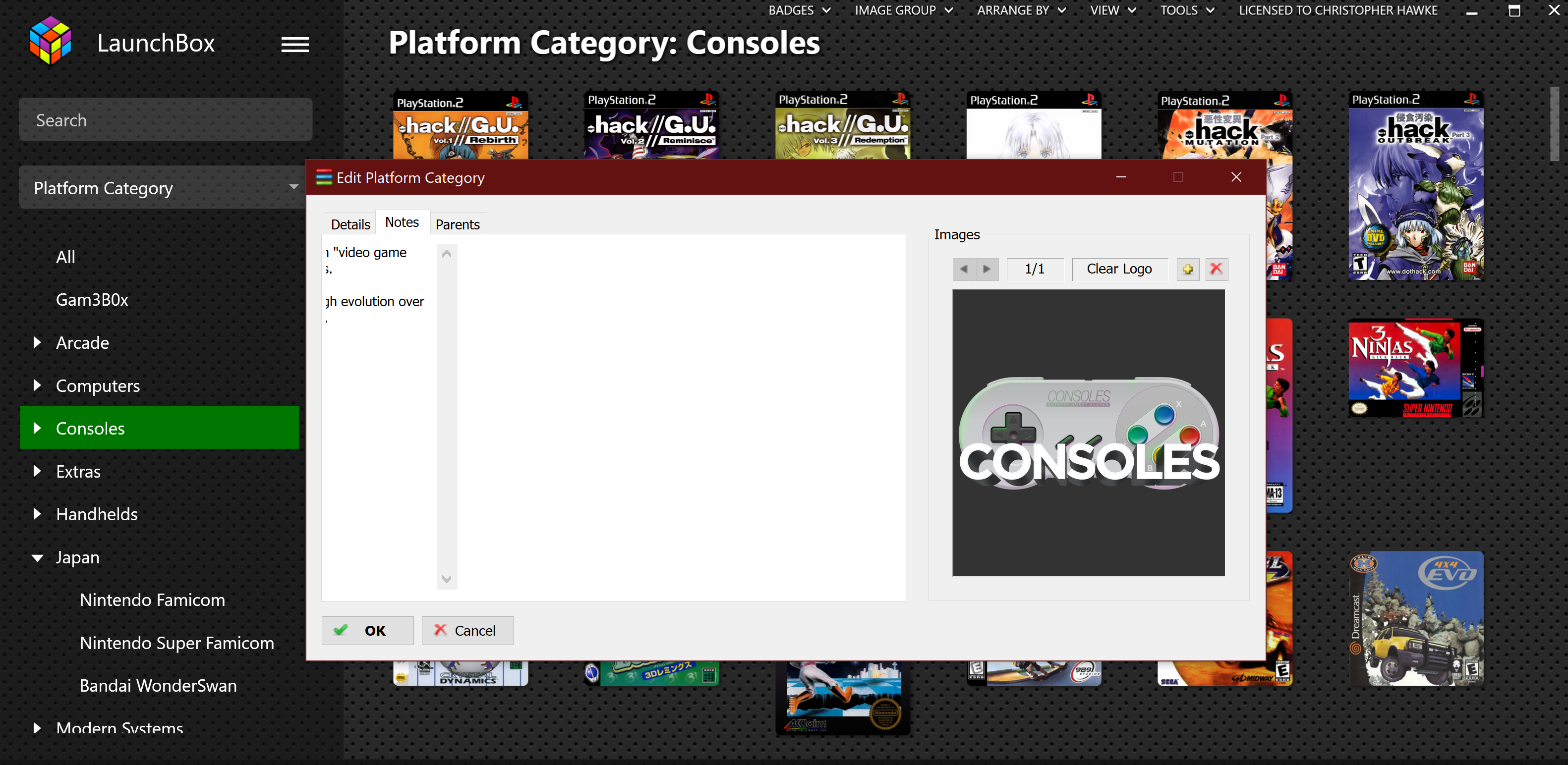Select Bandai WonderSwan platform
The height and width of the screenshot is (765, 1568).
coord(158,686)
